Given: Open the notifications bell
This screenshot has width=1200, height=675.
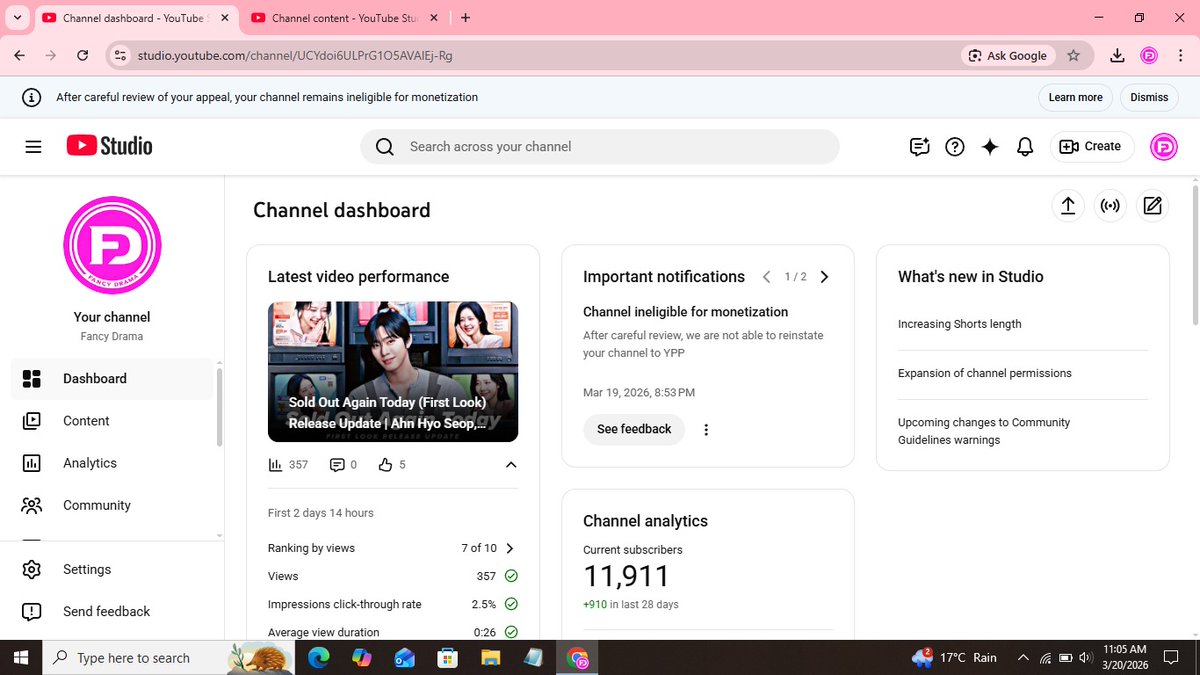Looking at the screenshot, I should coord(1025,147).
